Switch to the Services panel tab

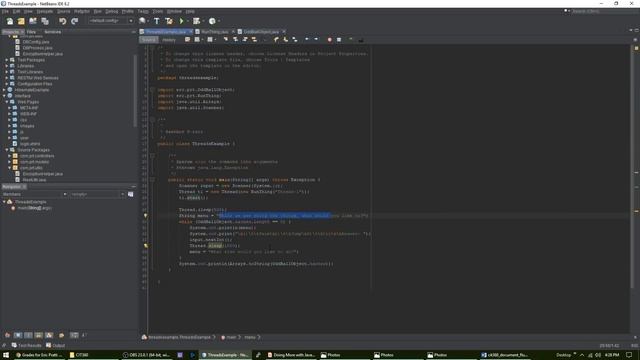tap(53, 31)
